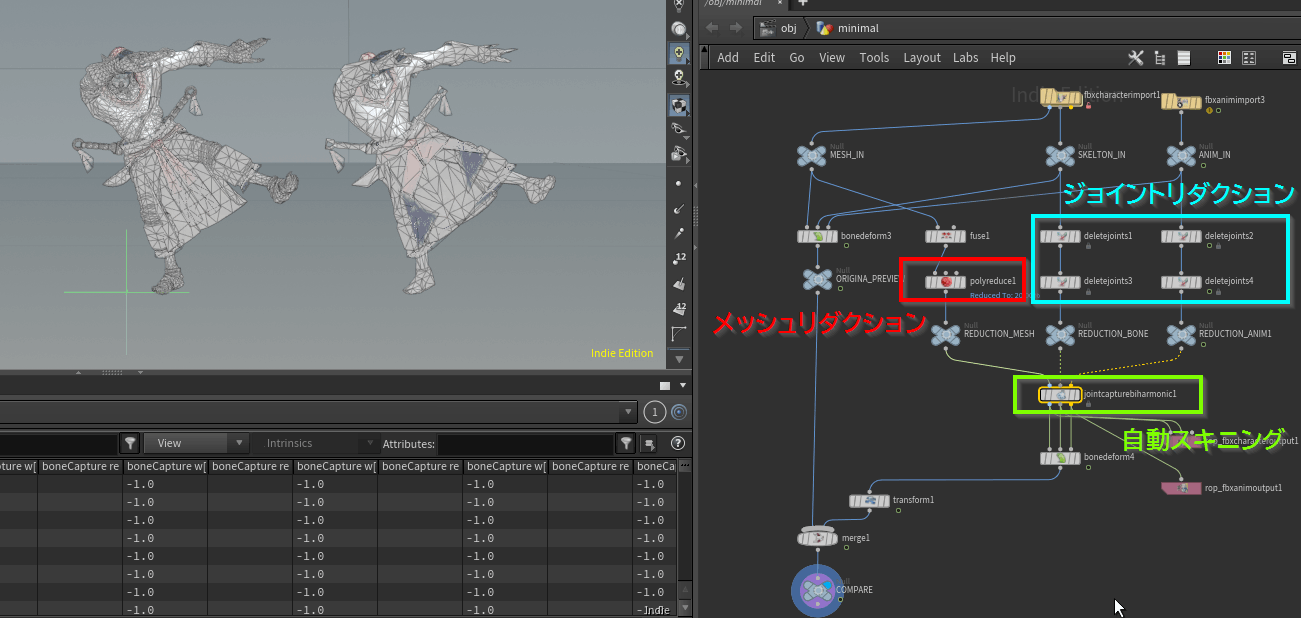Select the REDUCTION_BONE null node
This screenshot has height=618, width=1301.
click(1060, 335)
